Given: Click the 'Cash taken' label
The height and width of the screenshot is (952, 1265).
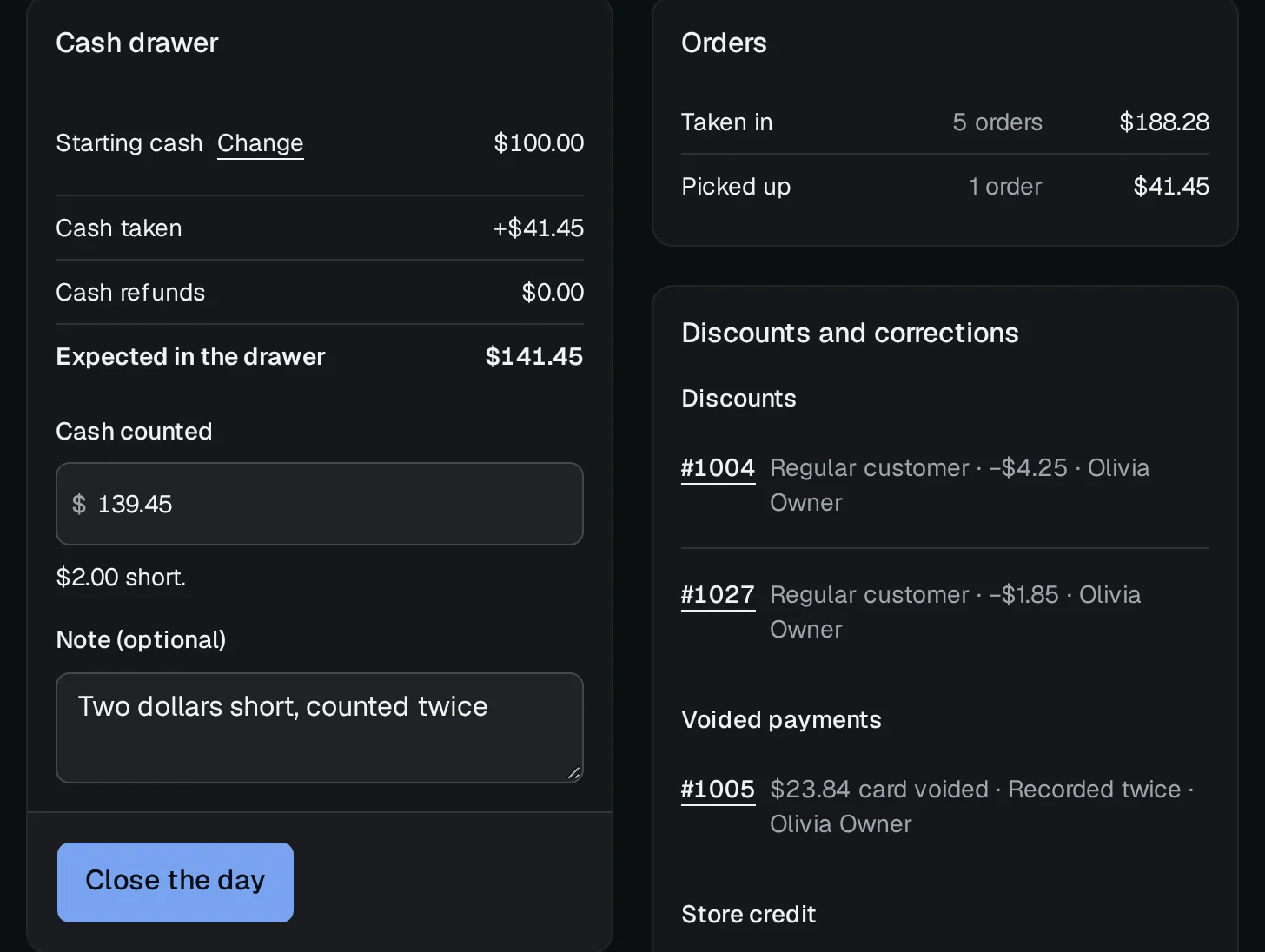Looking at the screenshot, I should [119, 228].
